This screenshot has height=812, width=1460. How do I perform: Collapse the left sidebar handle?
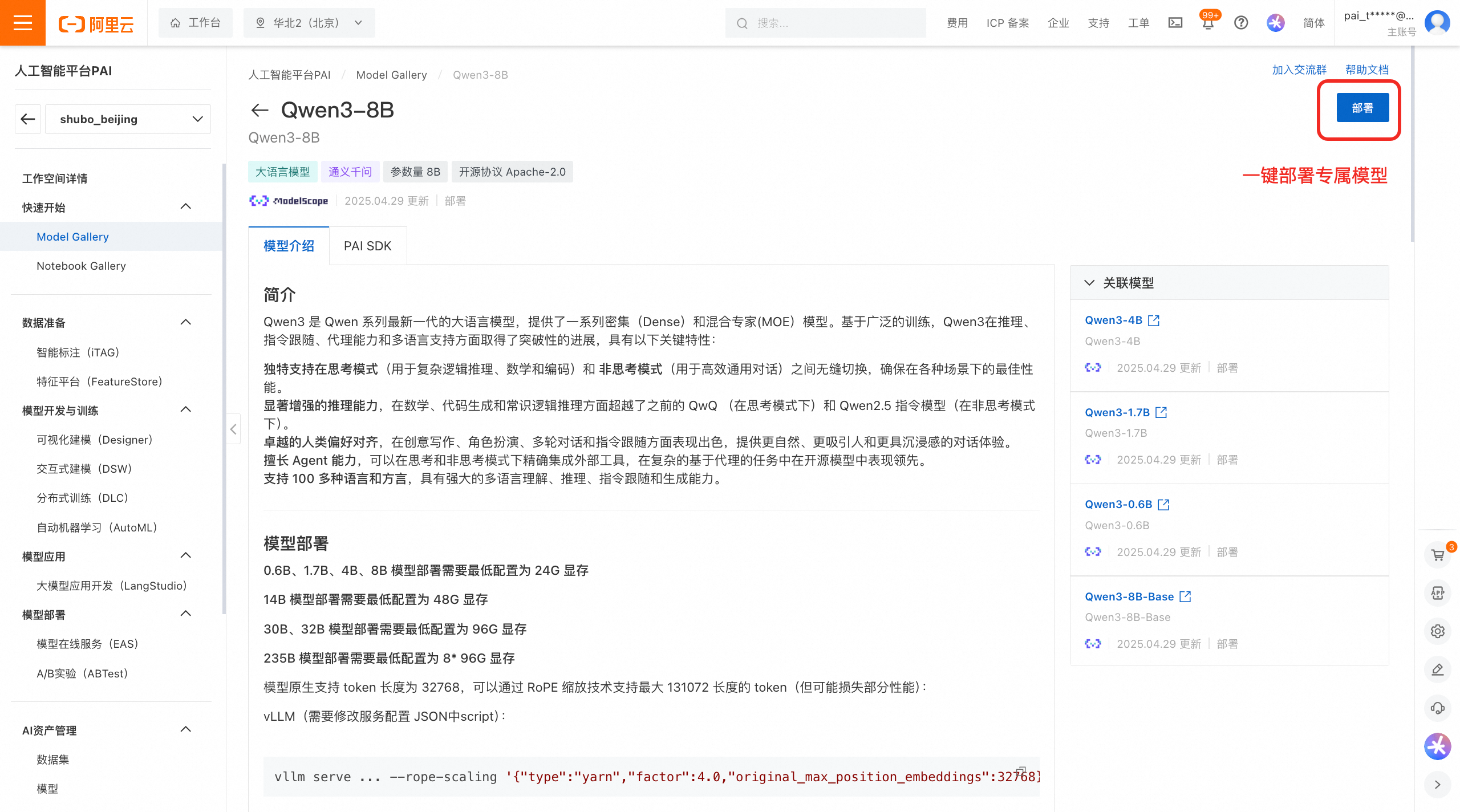(x=233, y=429)
